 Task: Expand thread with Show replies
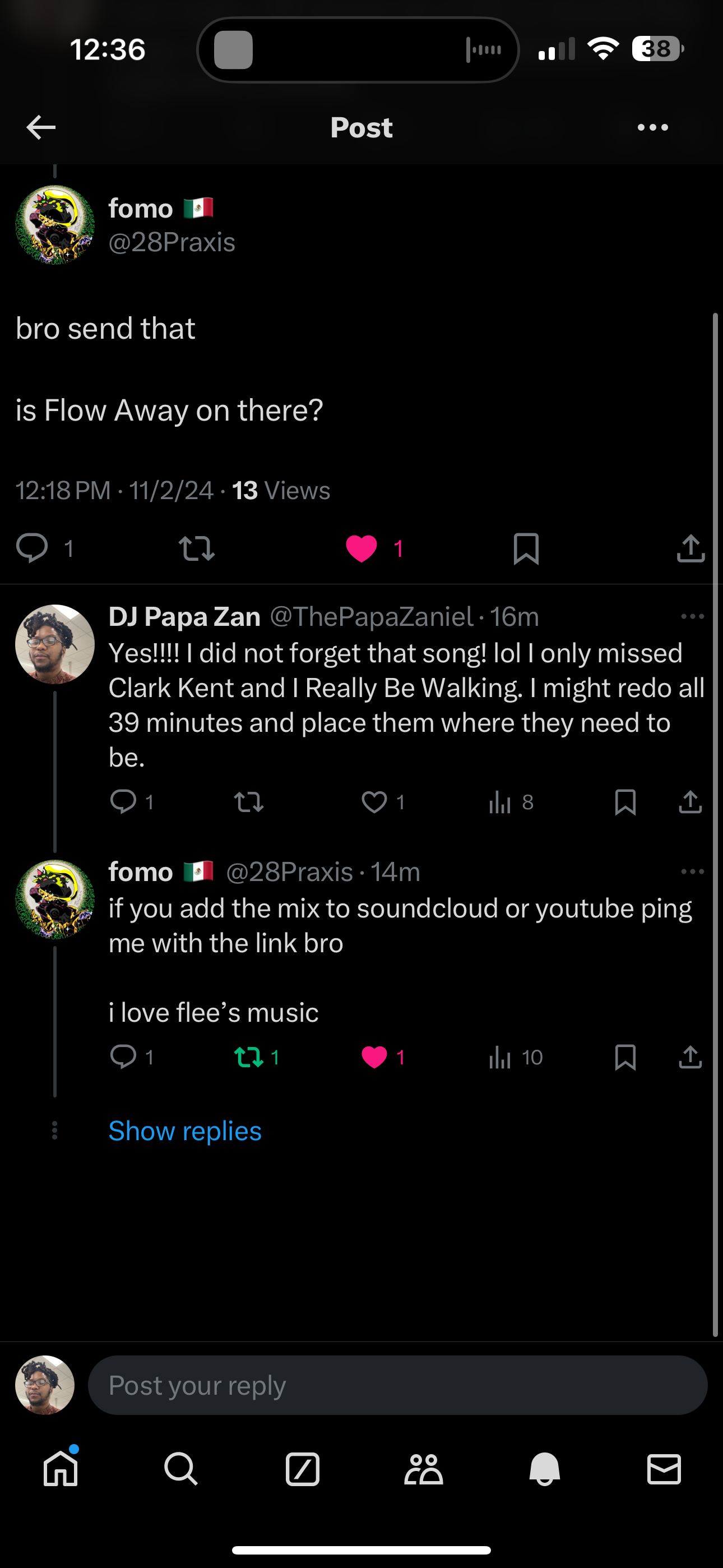tap(185, 1131)
